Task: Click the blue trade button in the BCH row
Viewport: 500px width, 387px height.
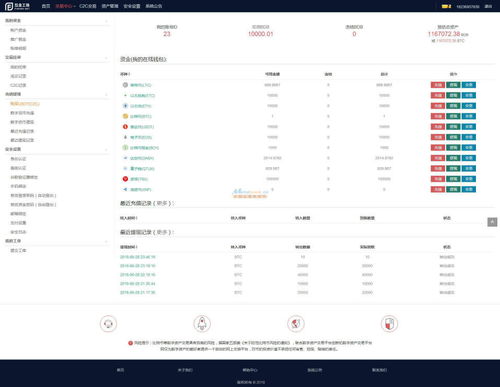Action: (x=469, y=148)
